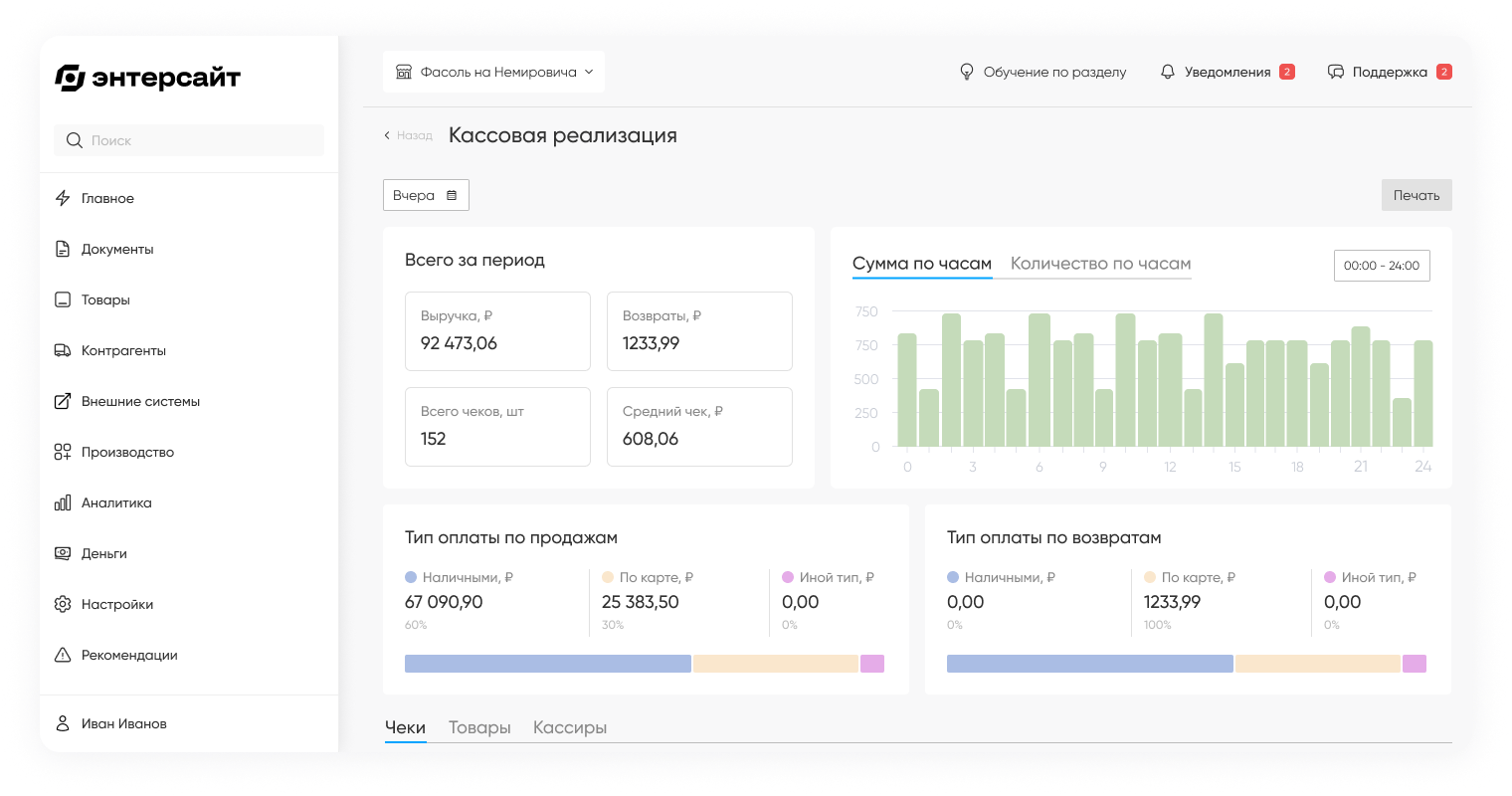Click the search magnifier icon
Viewport: 1512px width, 796px height.
click(75, 140)
